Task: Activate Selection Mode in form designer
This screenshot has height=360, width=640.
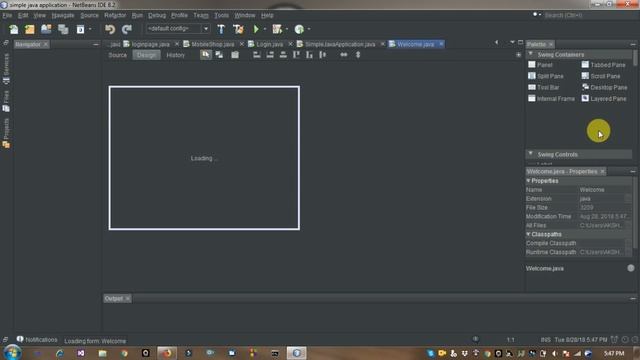Action: click(x=206, y=55)
